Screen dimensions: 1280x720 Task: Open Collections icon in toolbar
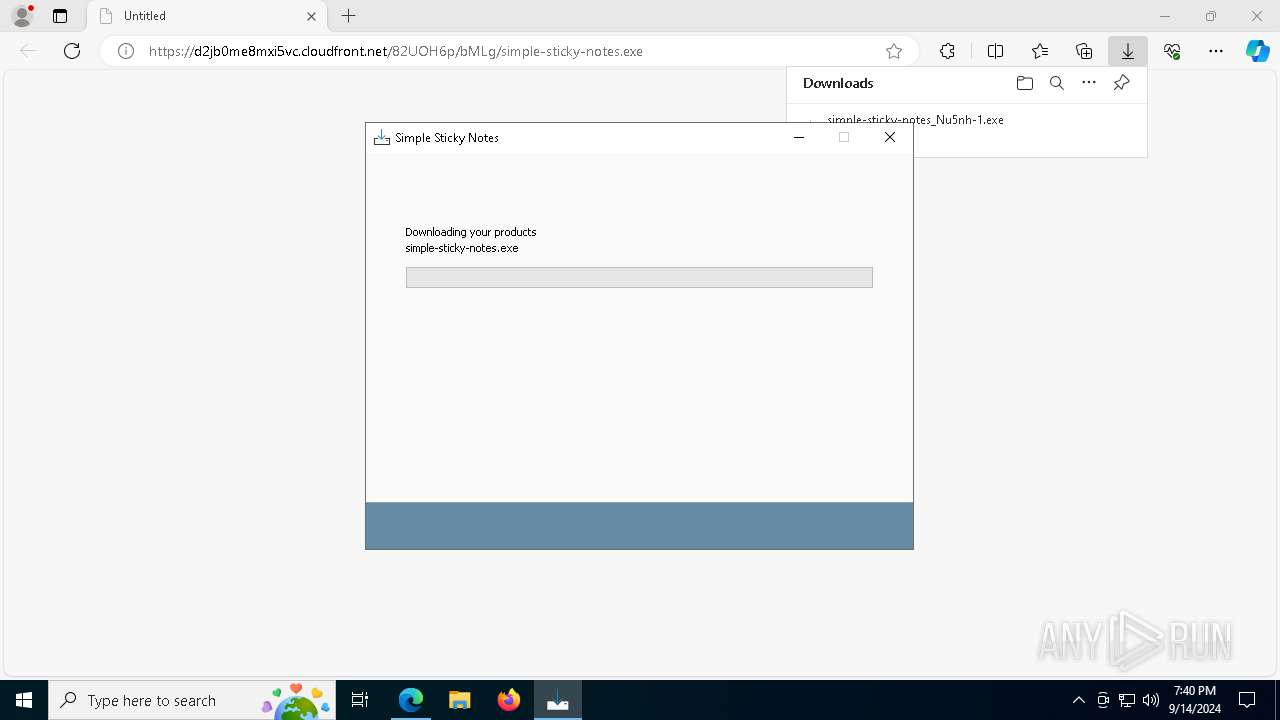click(x=1084, y=51)
